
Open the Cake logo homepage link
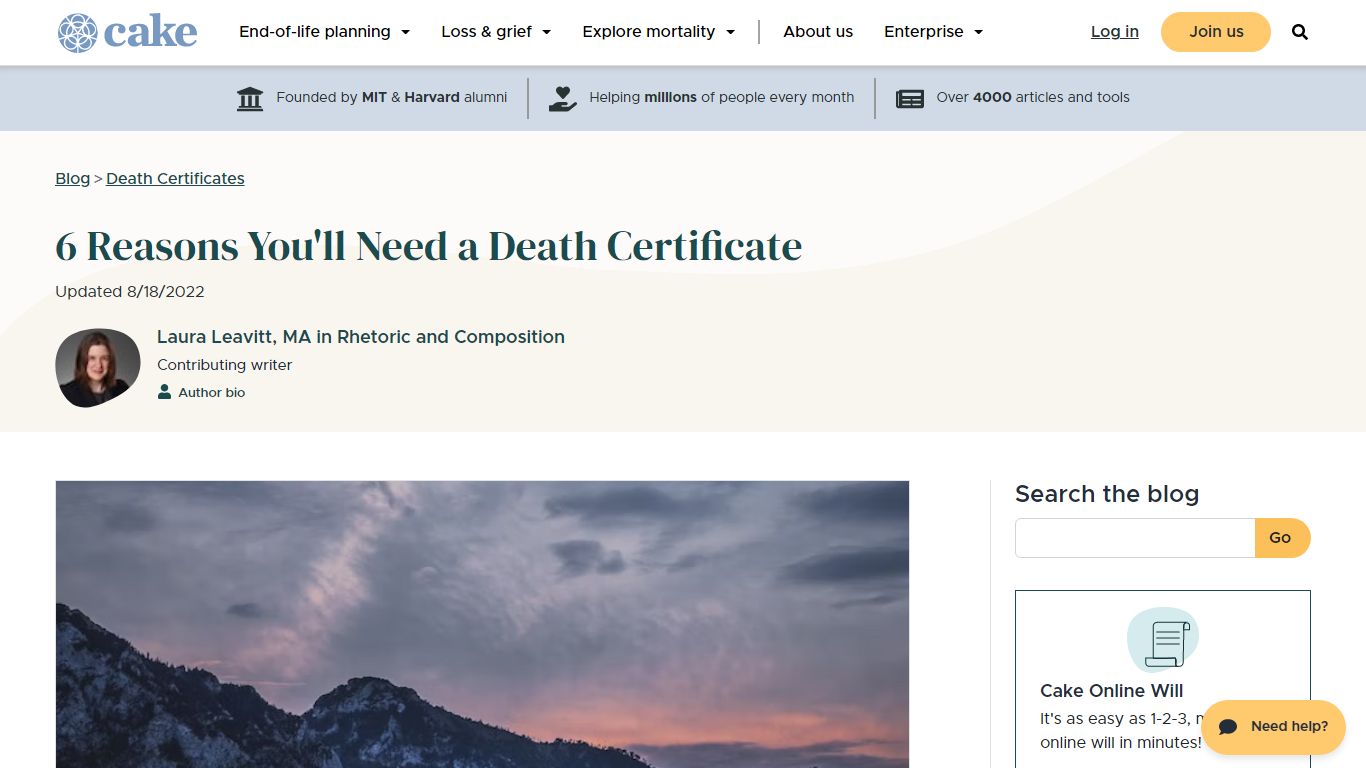pyautogui.click(x=127, y=32)
